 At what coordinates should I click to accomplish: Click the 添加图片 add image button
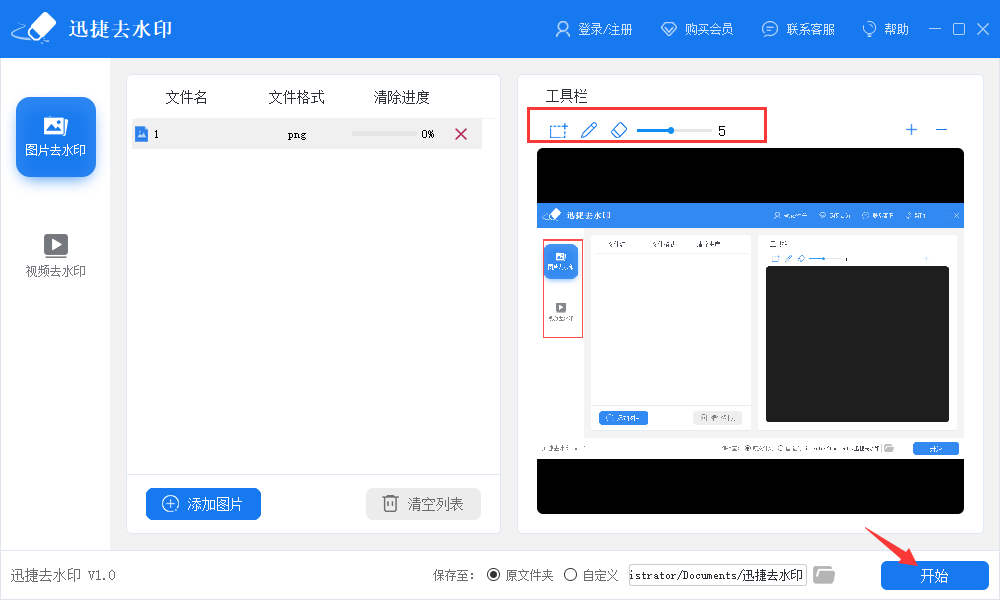pyautogui.click(x=203, y=504)
